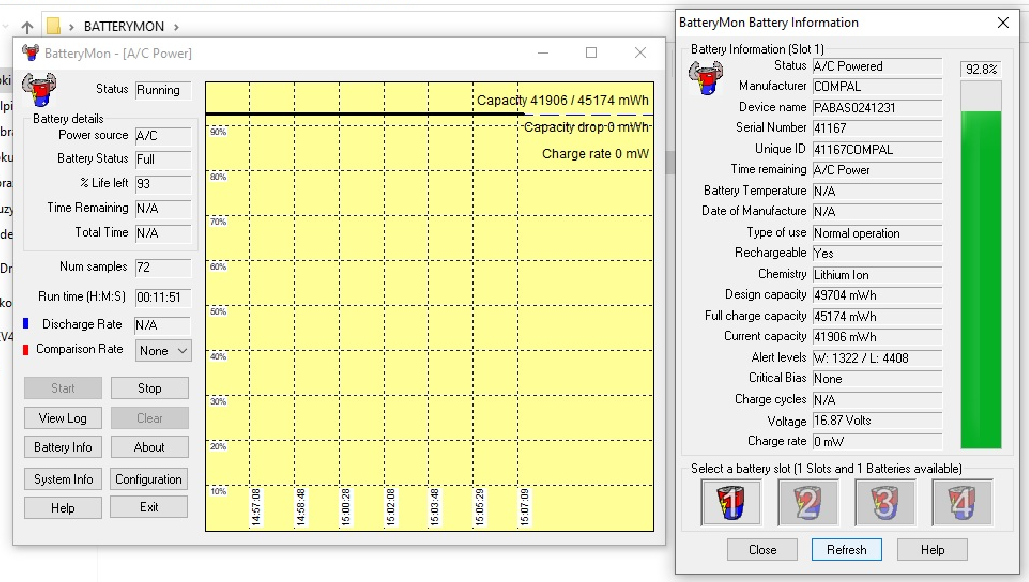This screenshot has height=582, width=1029.
Task: Click the Clear button
Action: 150,418
